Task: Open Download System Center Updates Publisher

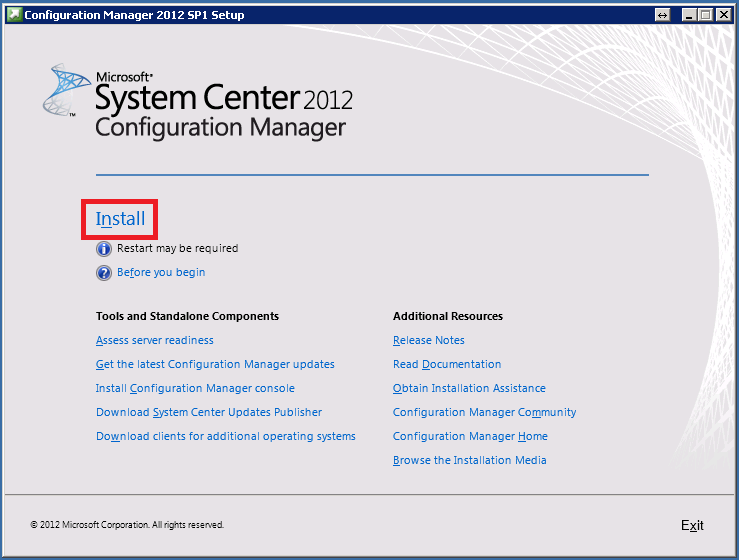Action: pyautogui.click(x=209, y=412)
